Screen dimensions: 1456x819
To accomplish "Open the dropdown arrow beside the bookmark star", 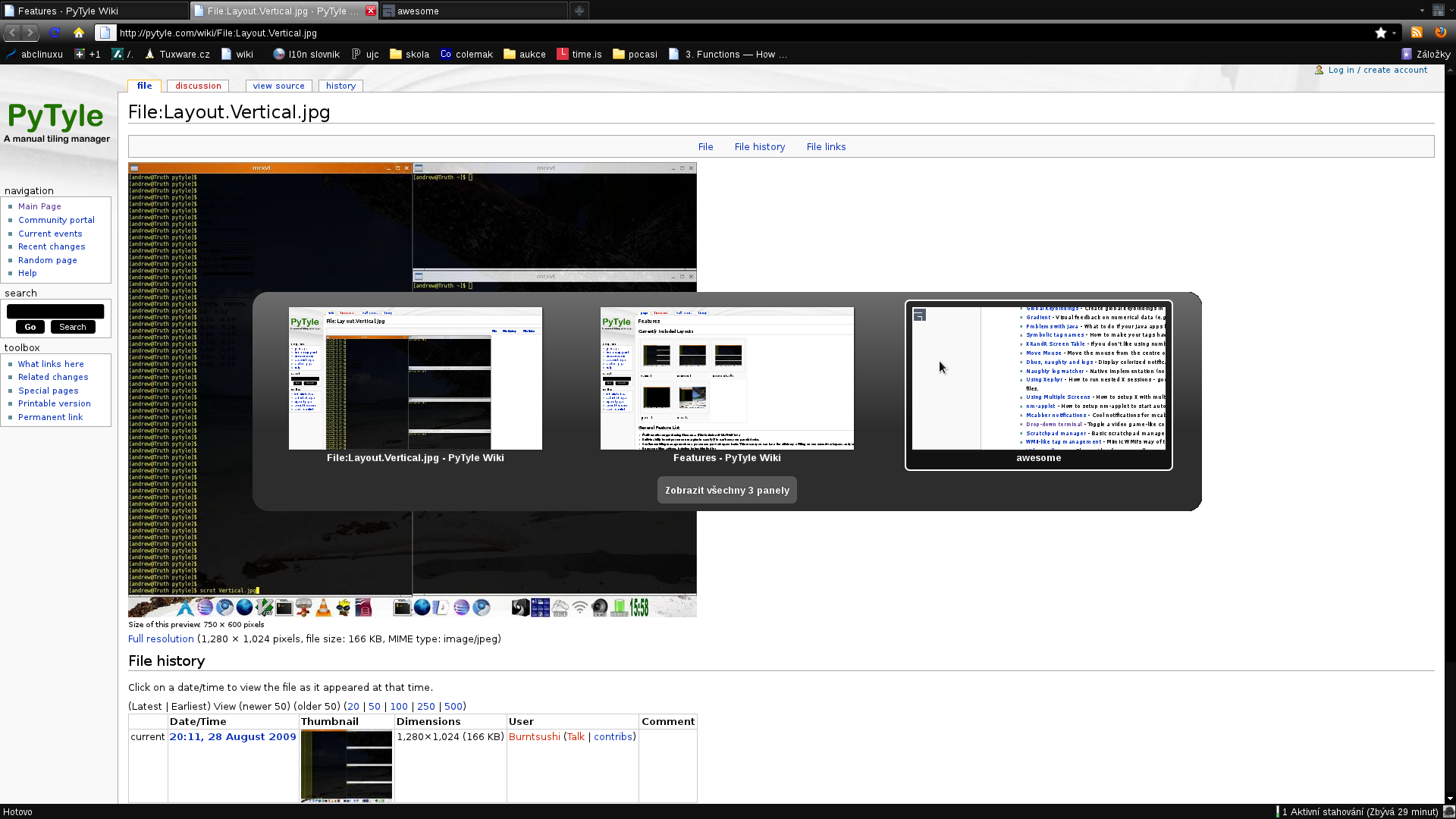I will tap(1394, 33).
